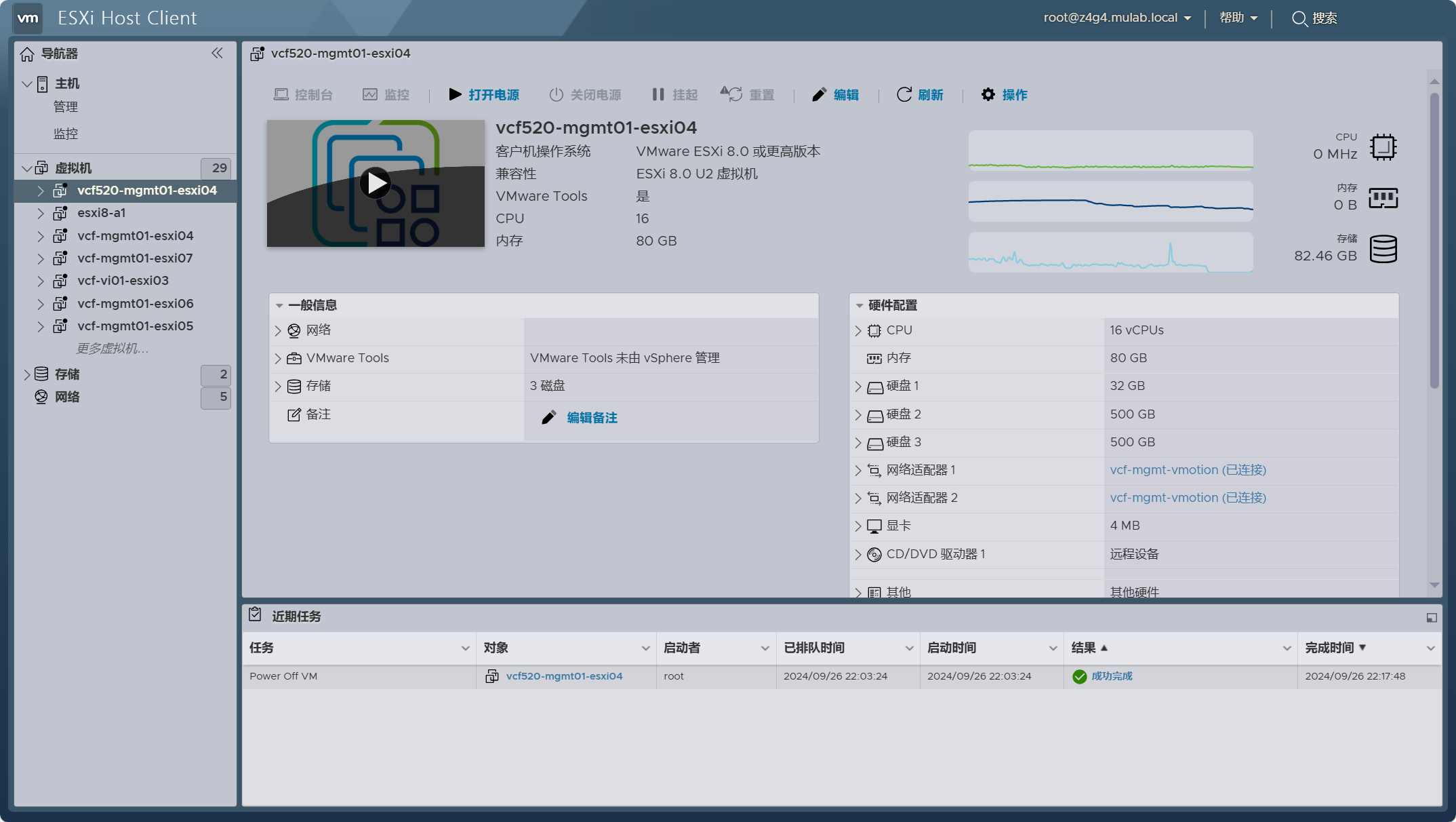1456x822 pixels.
Task: Minimize the Recent Tasks panel icon
Action: tap(1432, 617)
